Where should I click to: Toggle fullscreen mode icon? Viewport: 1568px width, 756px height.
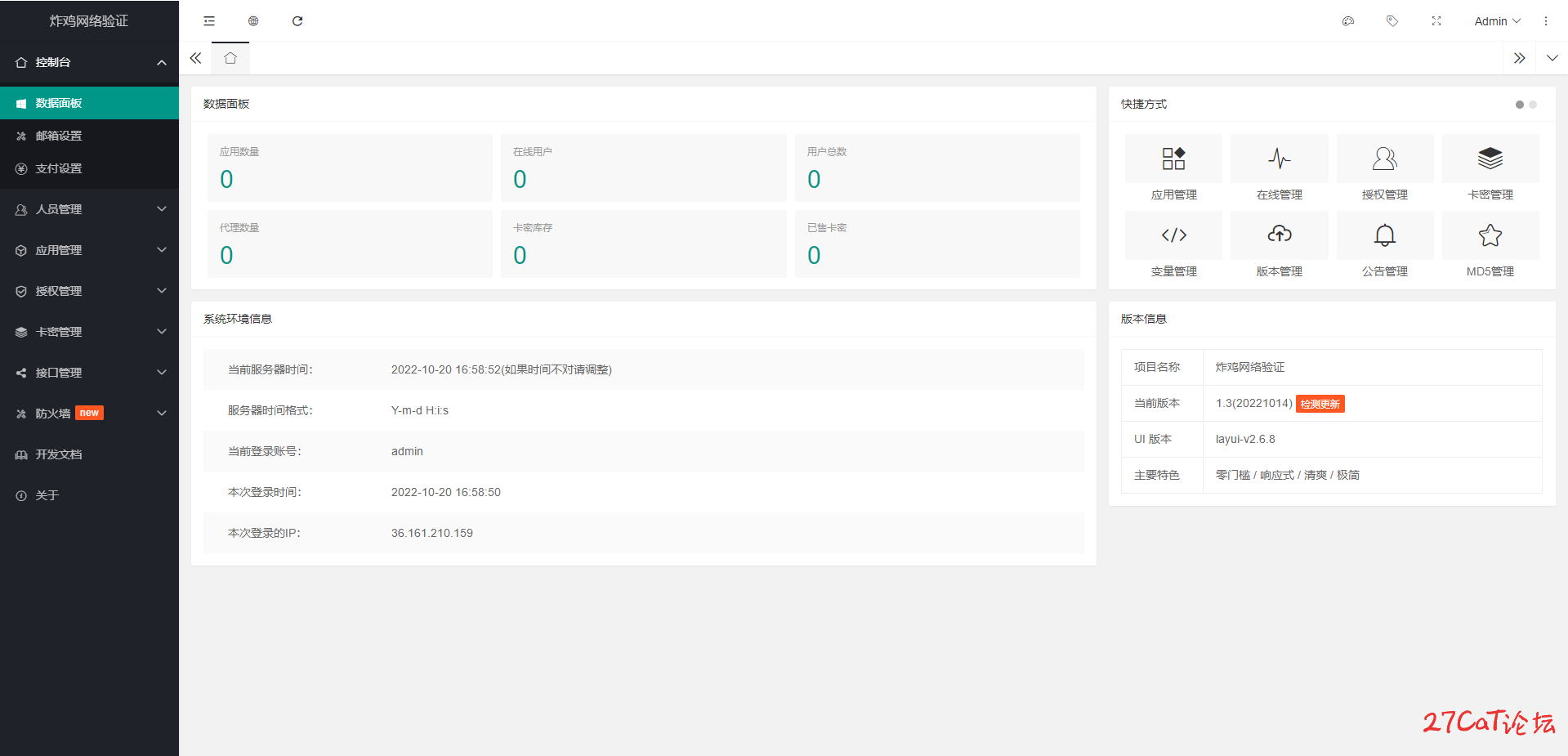point(1436,21)
